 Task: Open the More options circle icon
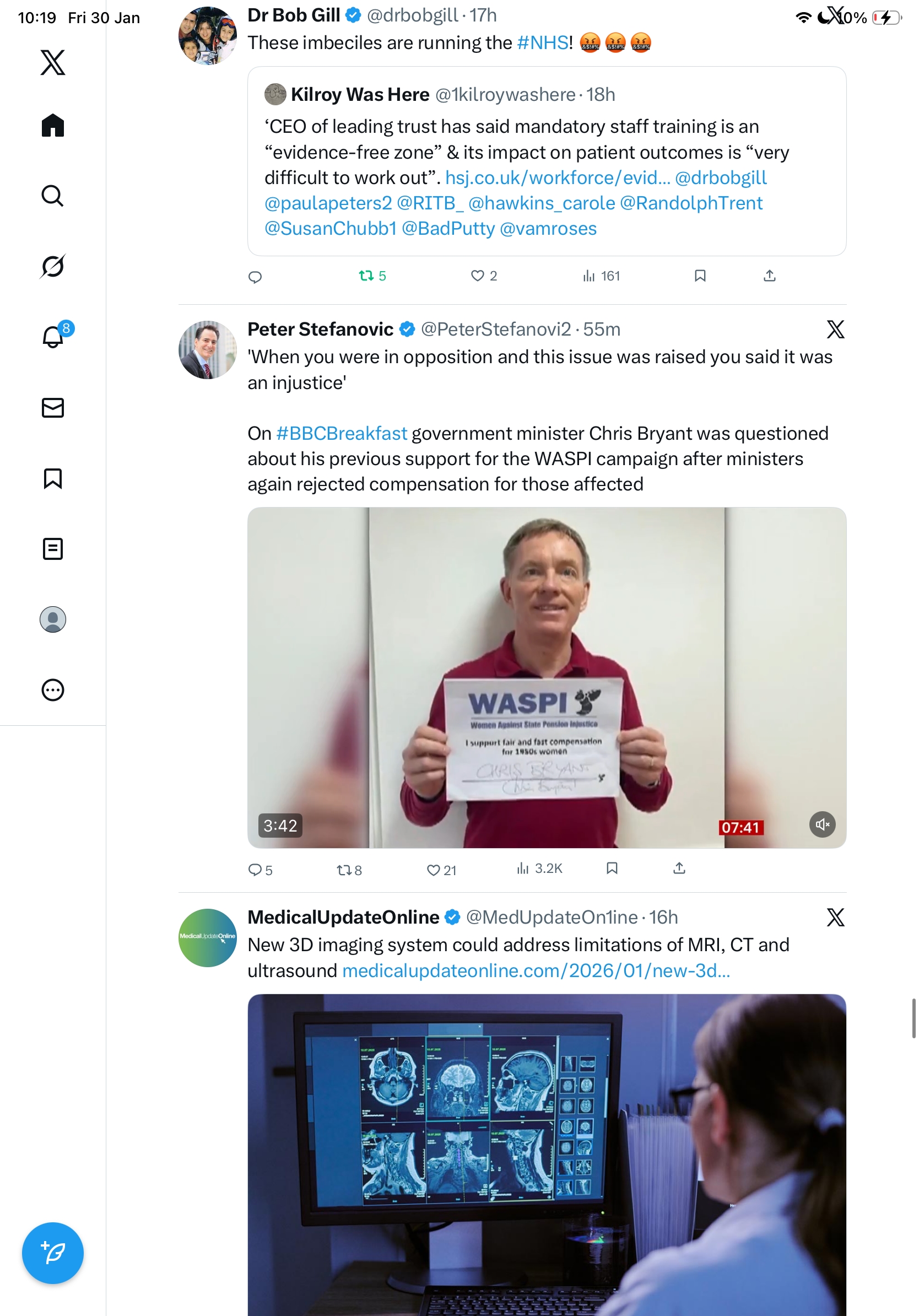pyautogui.click(x=53, y=689)
